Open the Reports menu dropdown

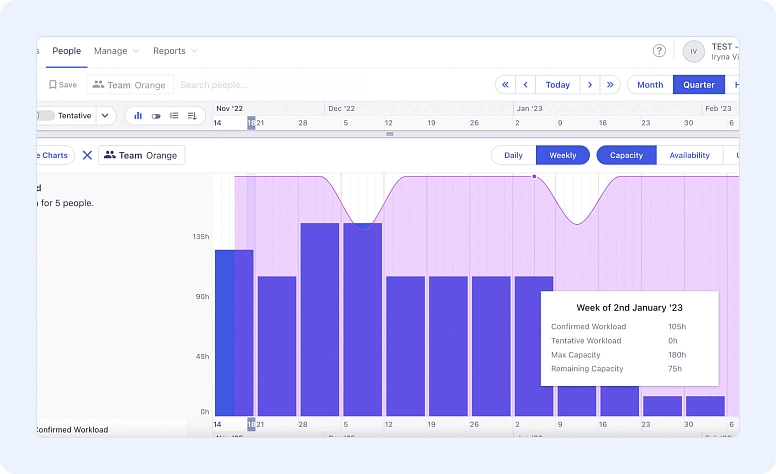(175, 51)
